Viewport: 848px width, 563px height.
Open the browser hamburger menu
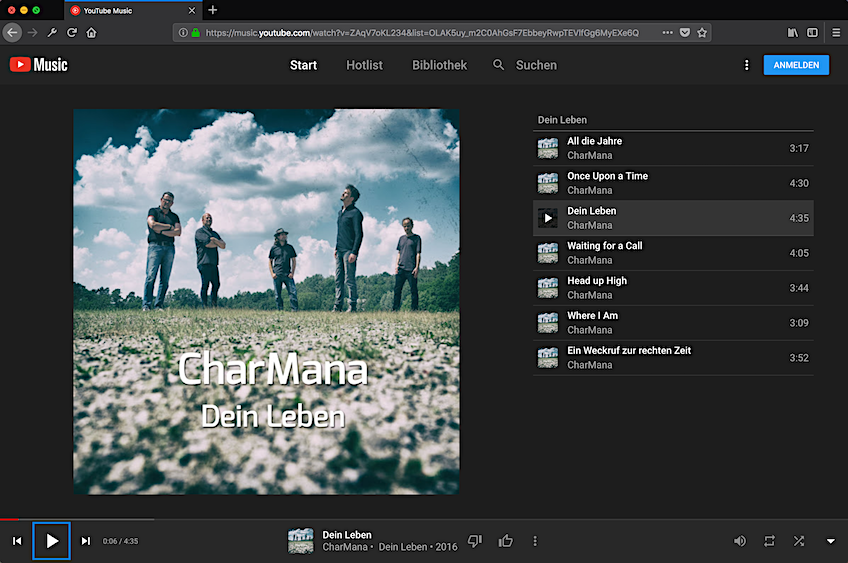pos(836,33)
